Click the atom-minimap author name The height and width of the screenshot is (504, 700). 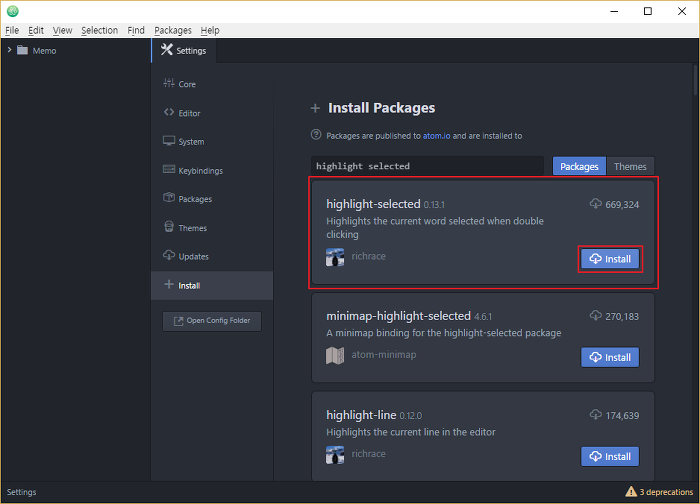pos(384,354)
